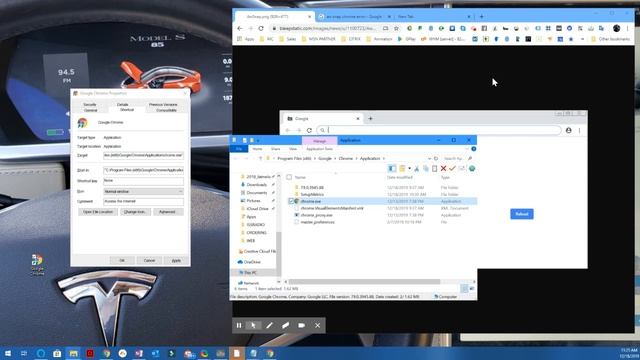
Task: Pause the screen recording in overlay toolbar
Action: pos(239,325)
